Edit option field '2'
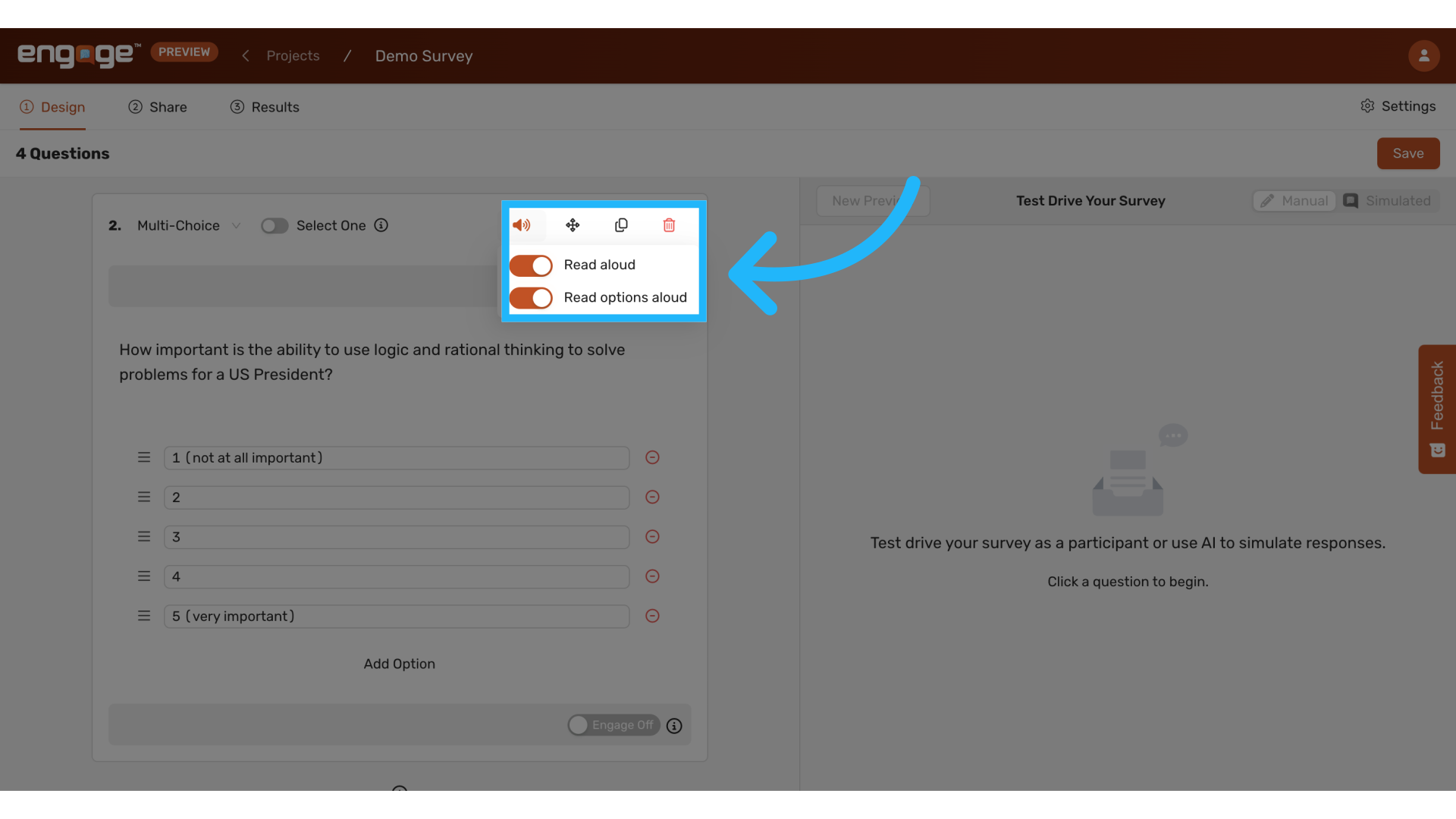 coord(397,497)
